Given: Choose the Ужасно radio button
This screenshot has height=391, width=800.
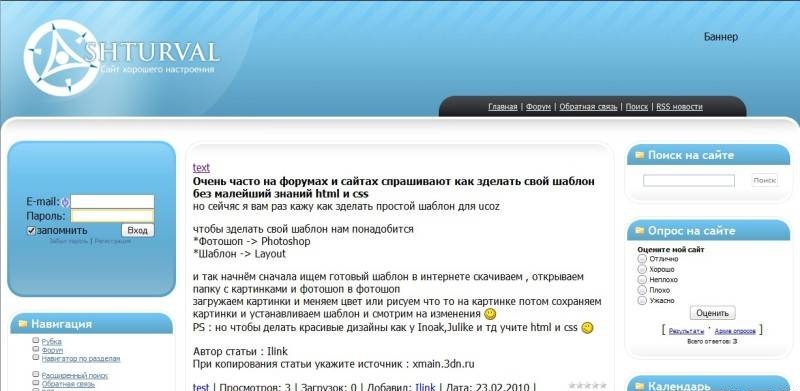Looking at the screenshot, I should pyautogui.click(x=642, y=300).
